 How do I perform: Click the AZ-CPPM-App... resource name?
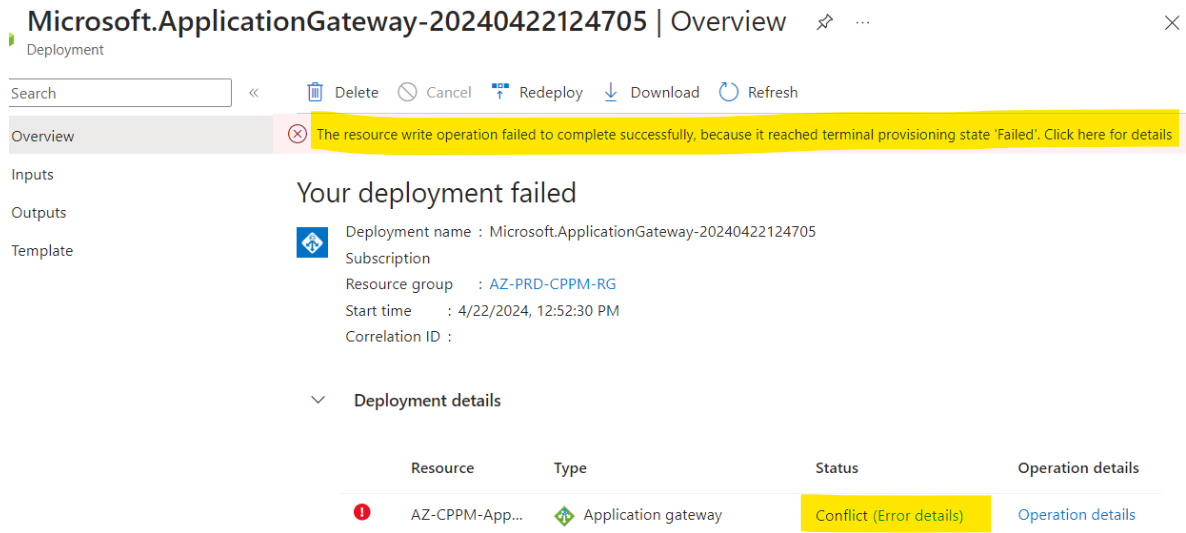466,515
